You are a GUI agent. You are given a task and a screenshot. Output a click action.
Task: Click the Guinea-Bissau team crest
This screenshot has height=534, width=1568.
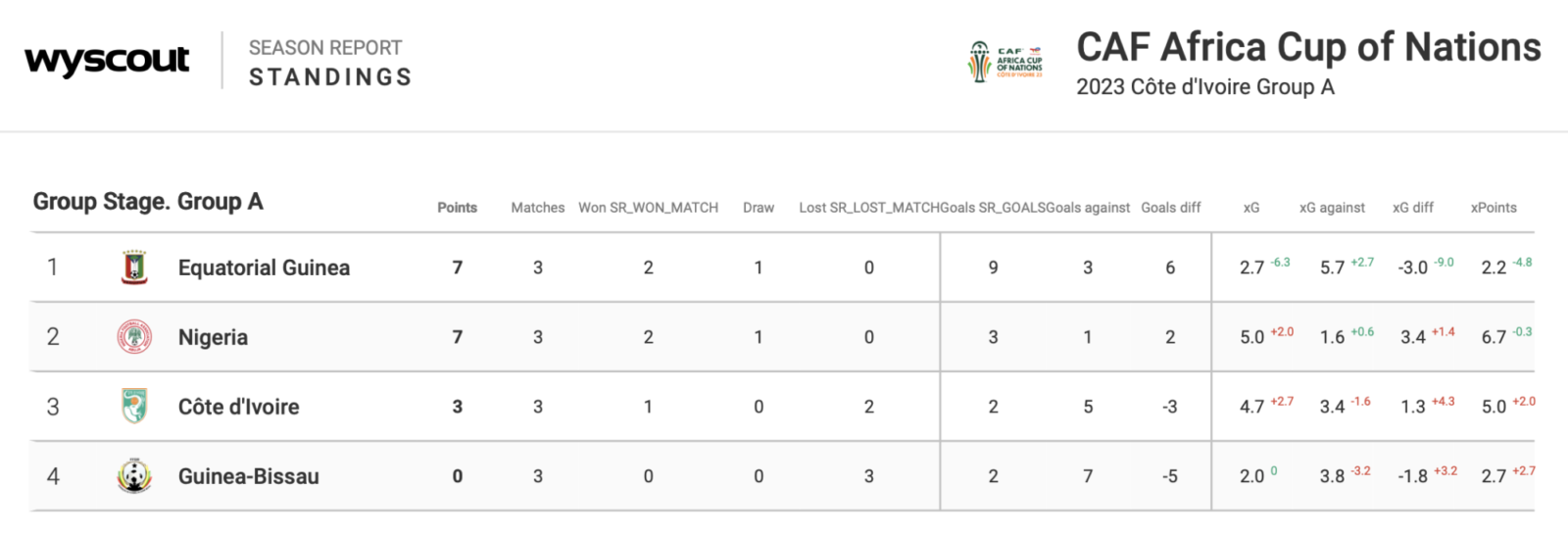click(134, 476)
